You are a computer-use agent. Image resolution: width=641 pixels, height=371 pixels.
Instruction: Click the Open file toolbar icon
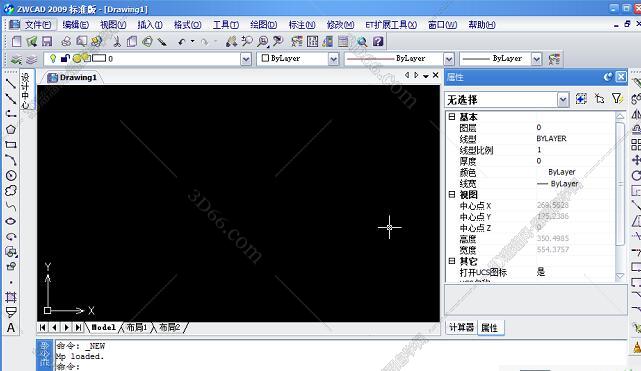pyautogui.click(x=32, y=42)
